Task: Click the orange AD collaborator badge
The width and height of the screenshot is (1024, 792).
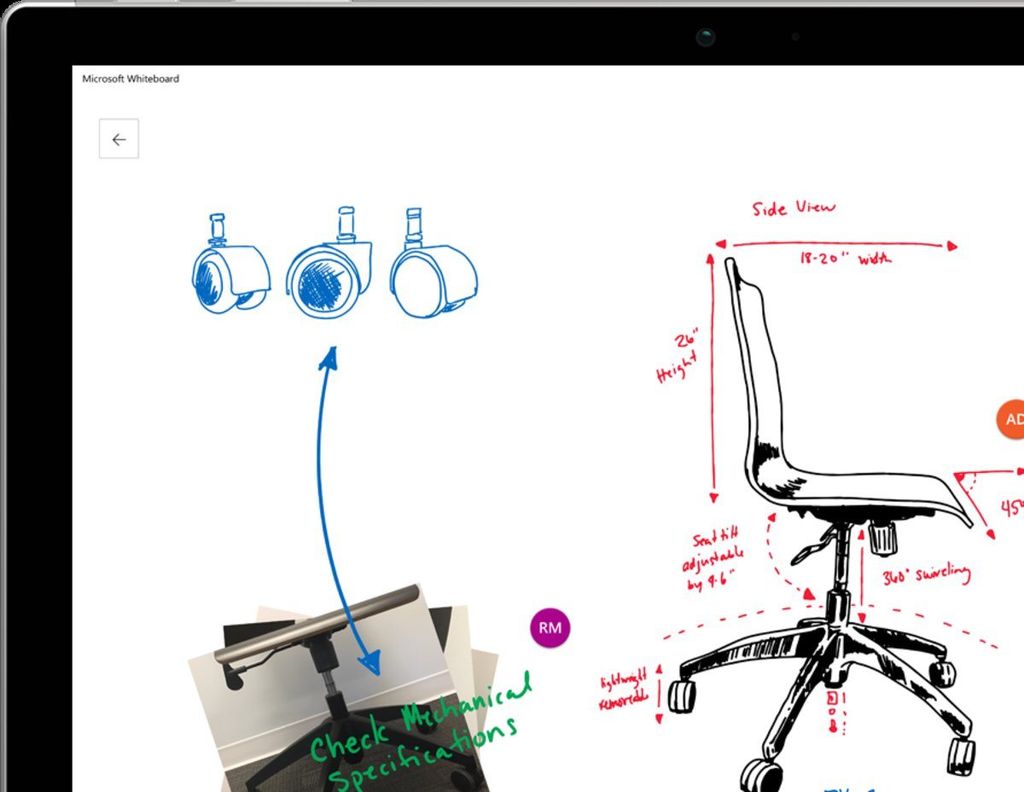Action: (1013, 420)
